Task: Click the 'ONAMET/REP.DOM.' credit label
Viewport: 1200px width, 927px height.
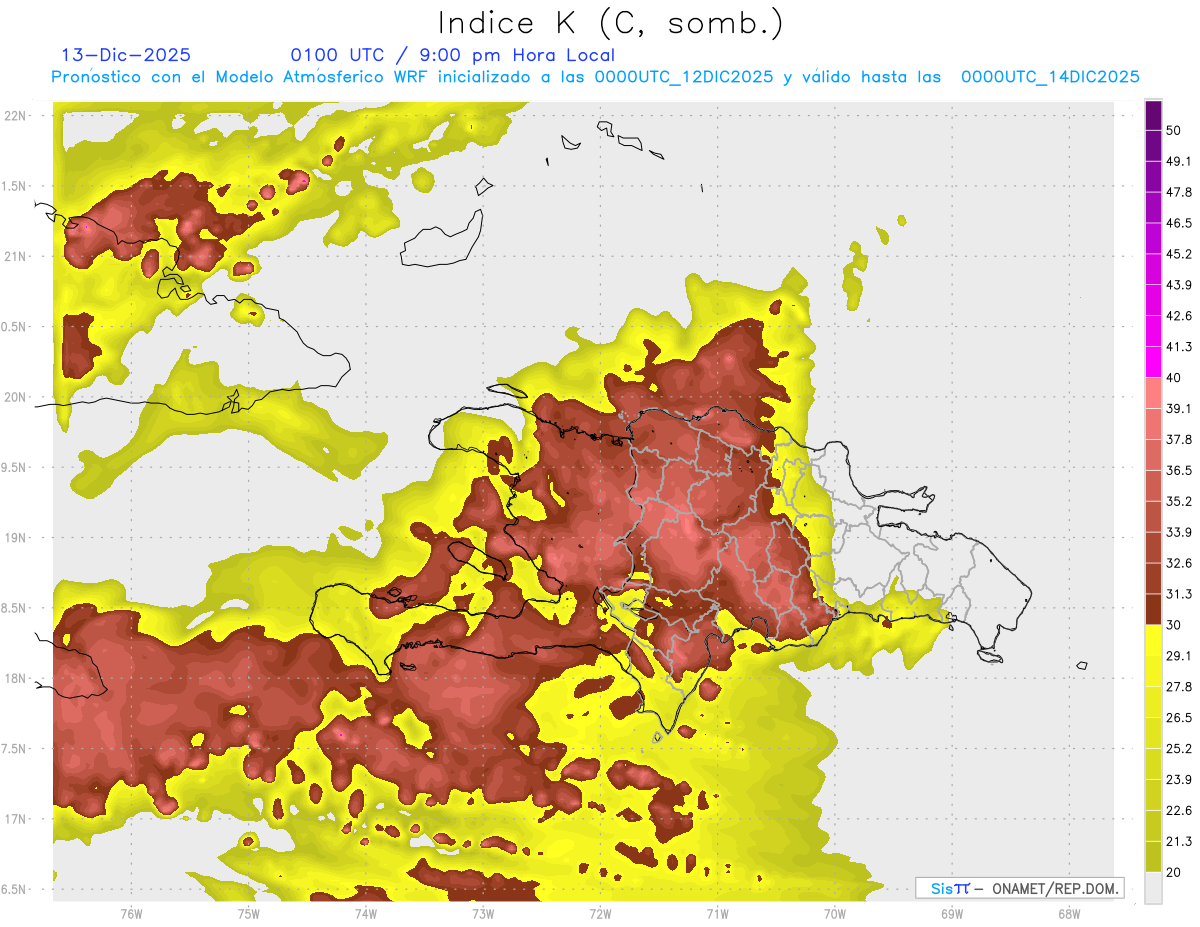Action: (x=1055, y=888)
